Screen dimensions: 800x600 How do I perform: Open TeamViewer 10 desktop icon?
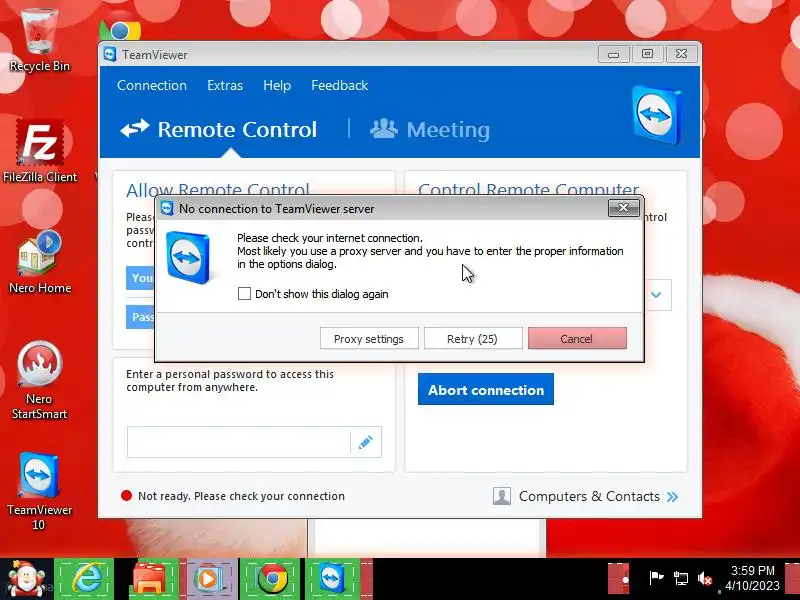coord(39,492)
